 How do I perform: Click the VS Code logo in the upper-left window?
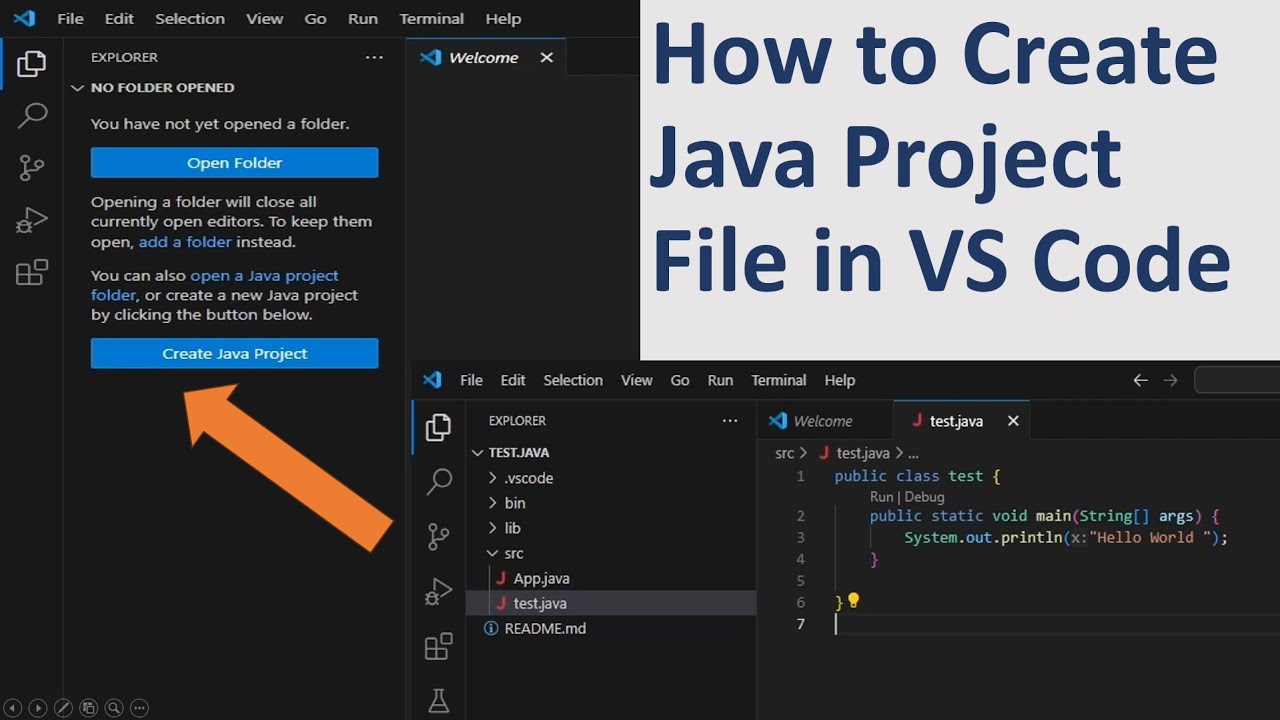click(x=24, y=18)
